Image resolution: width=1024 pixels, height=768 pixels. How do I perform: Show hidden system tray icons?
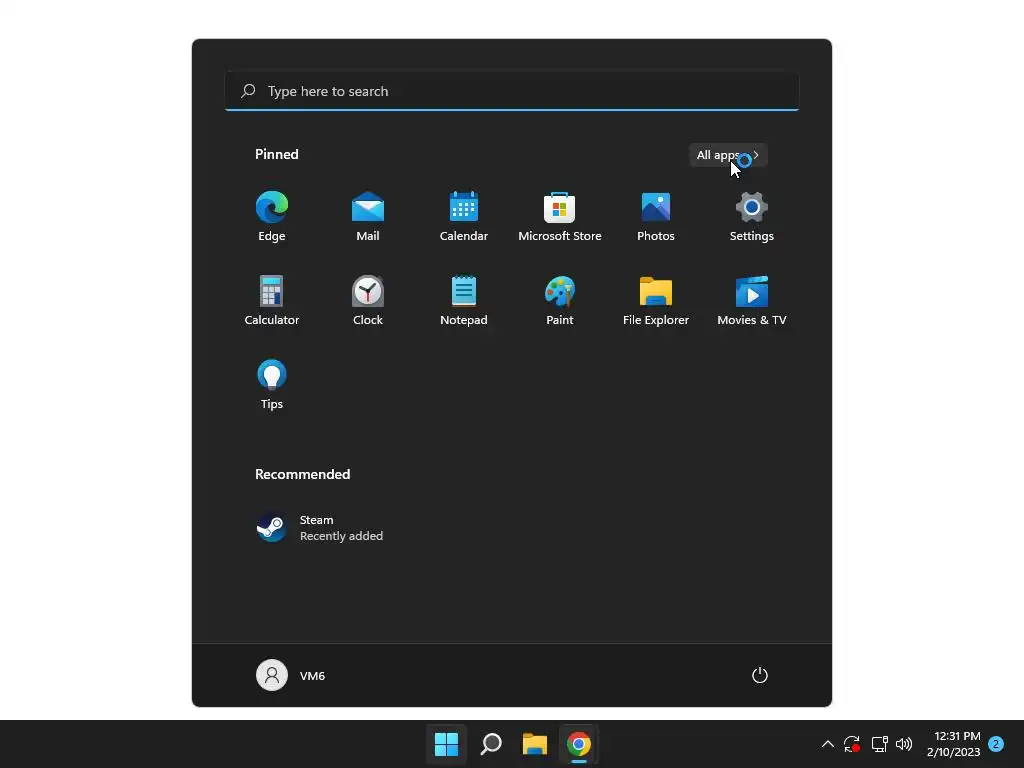(x=827, y=744)
